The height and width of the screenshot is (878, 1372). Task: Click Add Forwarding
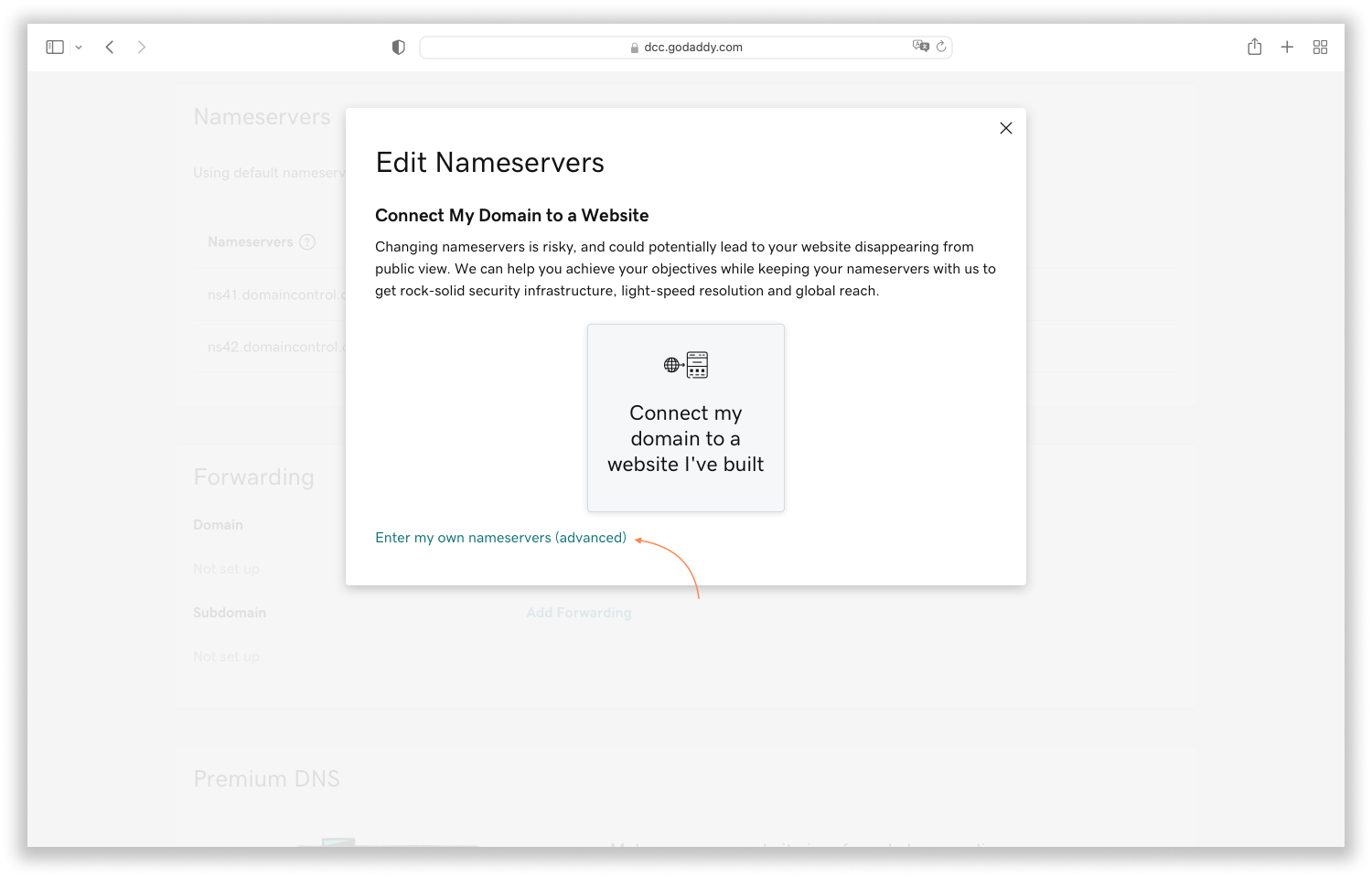[579, 612]
